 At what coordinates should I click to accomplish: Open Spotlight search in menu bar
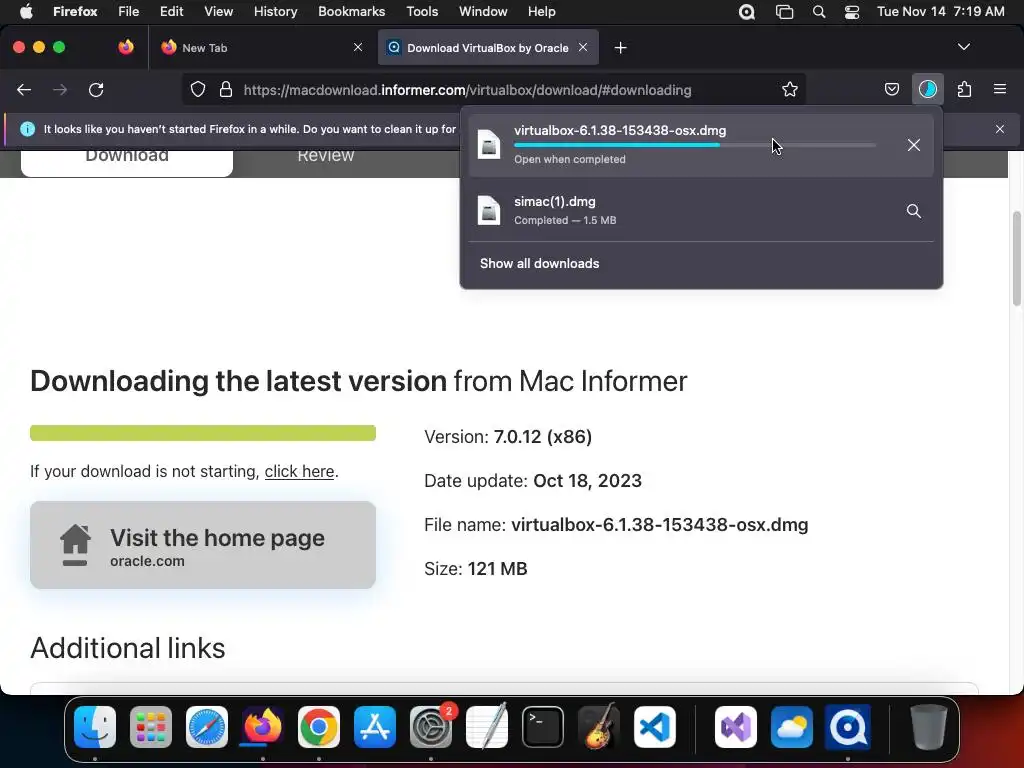click(x=819, y=11)
